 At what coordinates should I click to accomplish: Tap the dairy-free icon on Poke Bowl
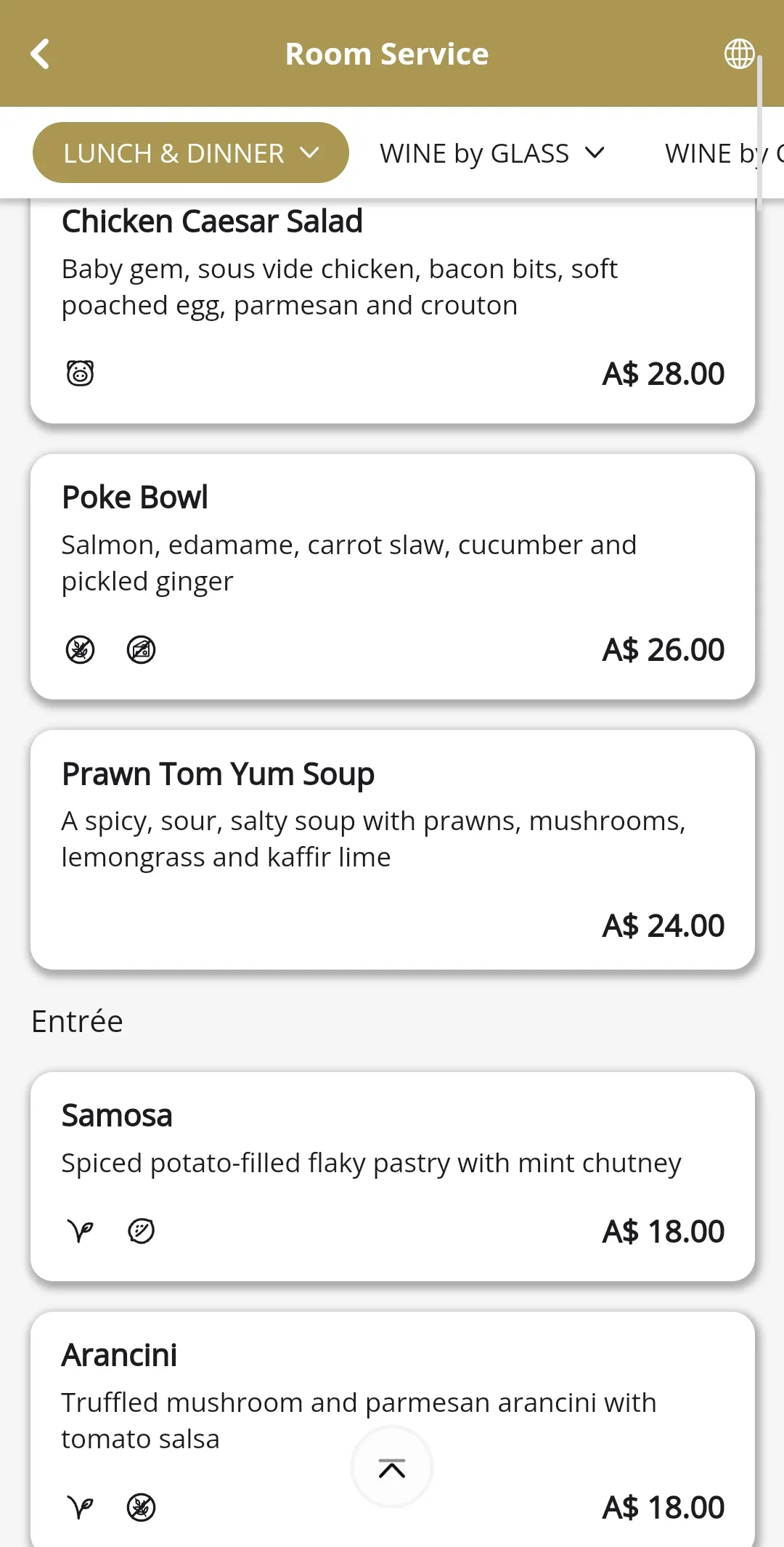pos(141,649)
